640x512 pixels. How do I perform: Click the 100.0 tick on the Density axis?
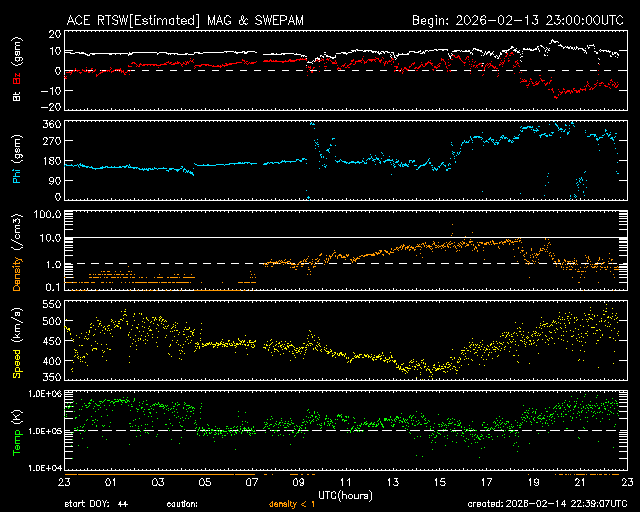[48, 214]
